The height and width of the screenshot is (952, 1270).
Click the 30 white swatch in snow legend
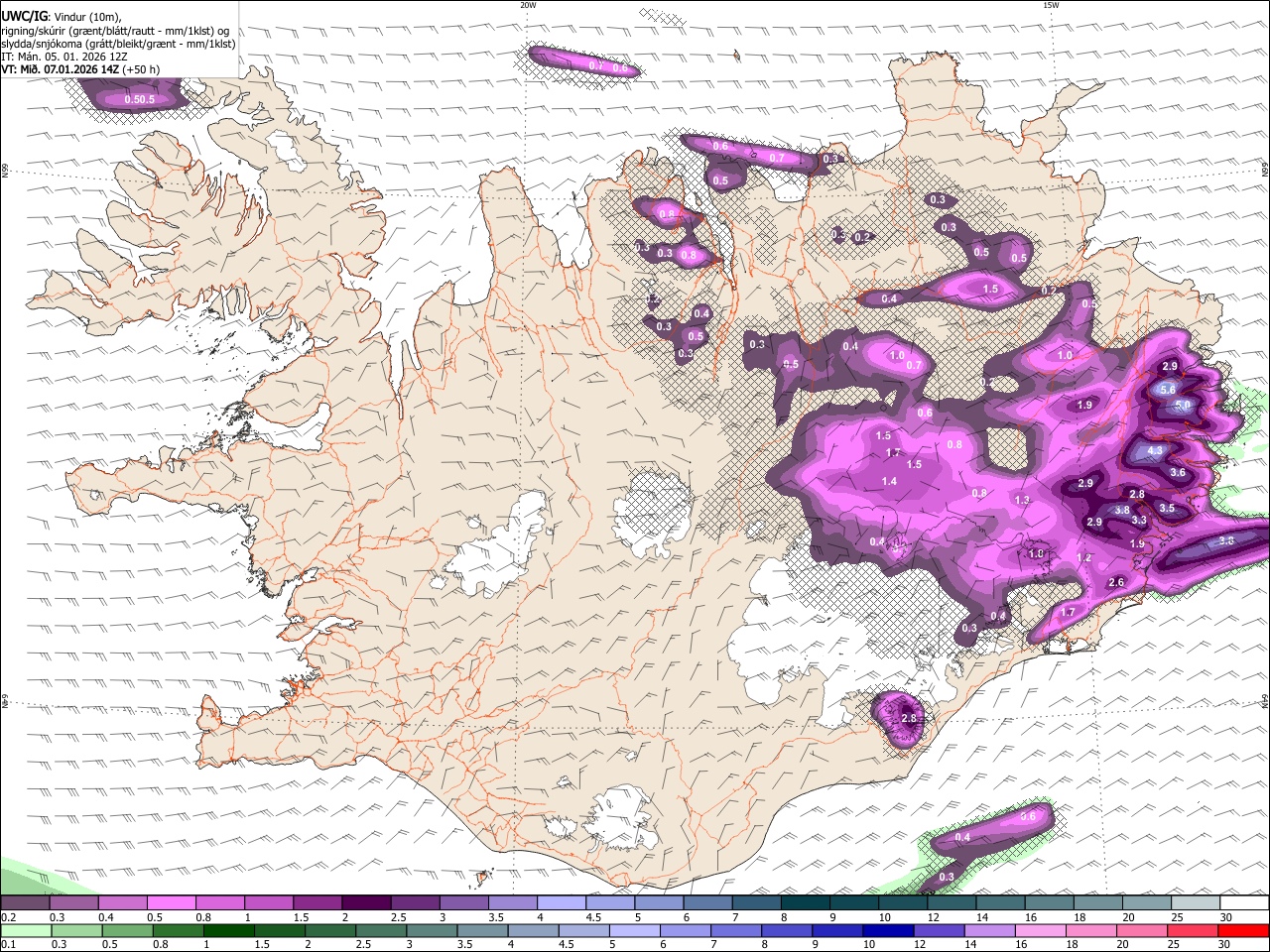(1244, 903)
